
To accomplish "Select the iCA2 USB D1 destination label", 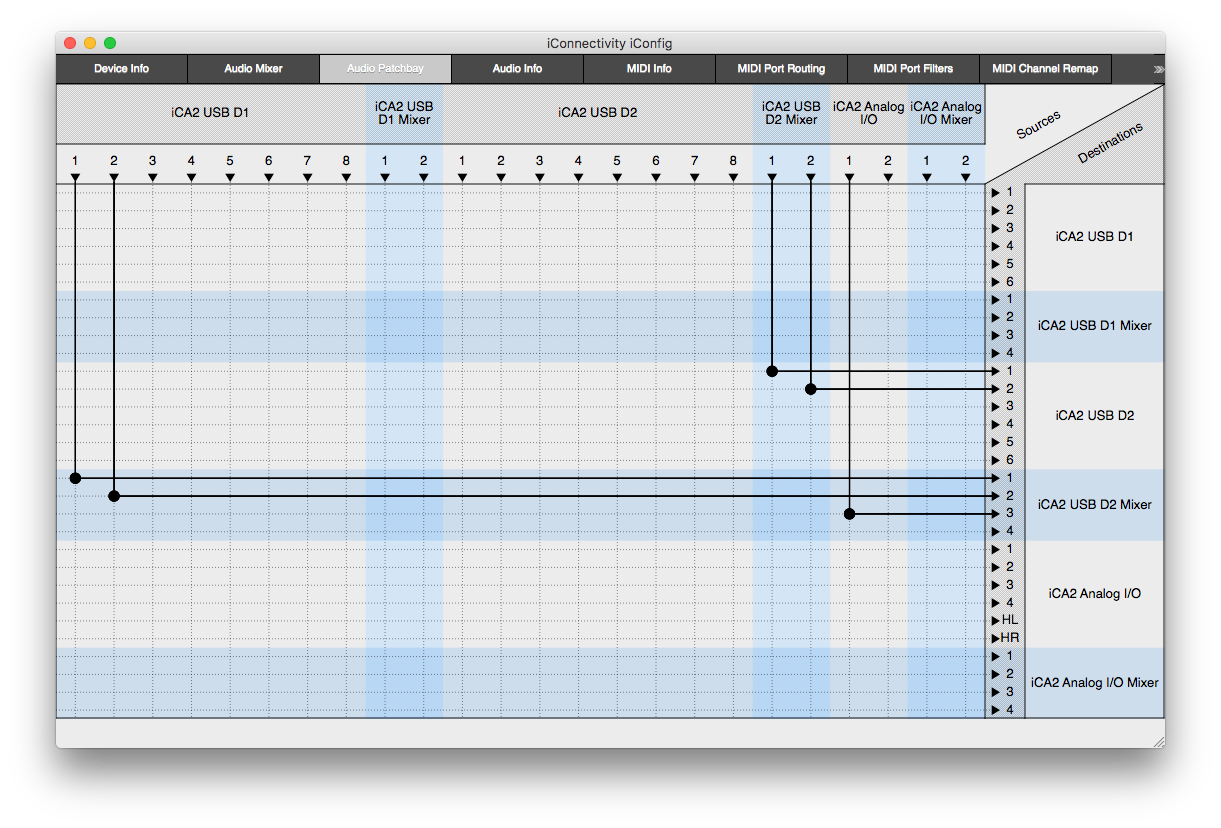I will [x=1094, y=237].
